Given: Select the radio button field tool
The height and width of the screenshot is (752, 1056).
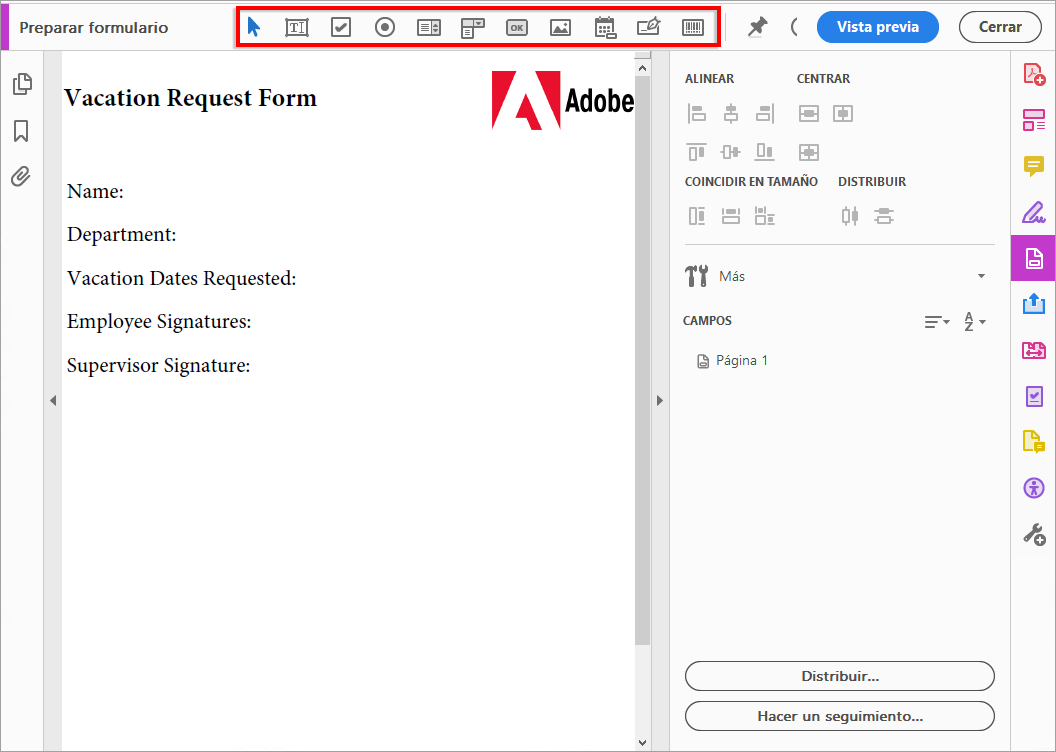Looking at the screenshot, I should pyautogui.click(x=384, y=27).
